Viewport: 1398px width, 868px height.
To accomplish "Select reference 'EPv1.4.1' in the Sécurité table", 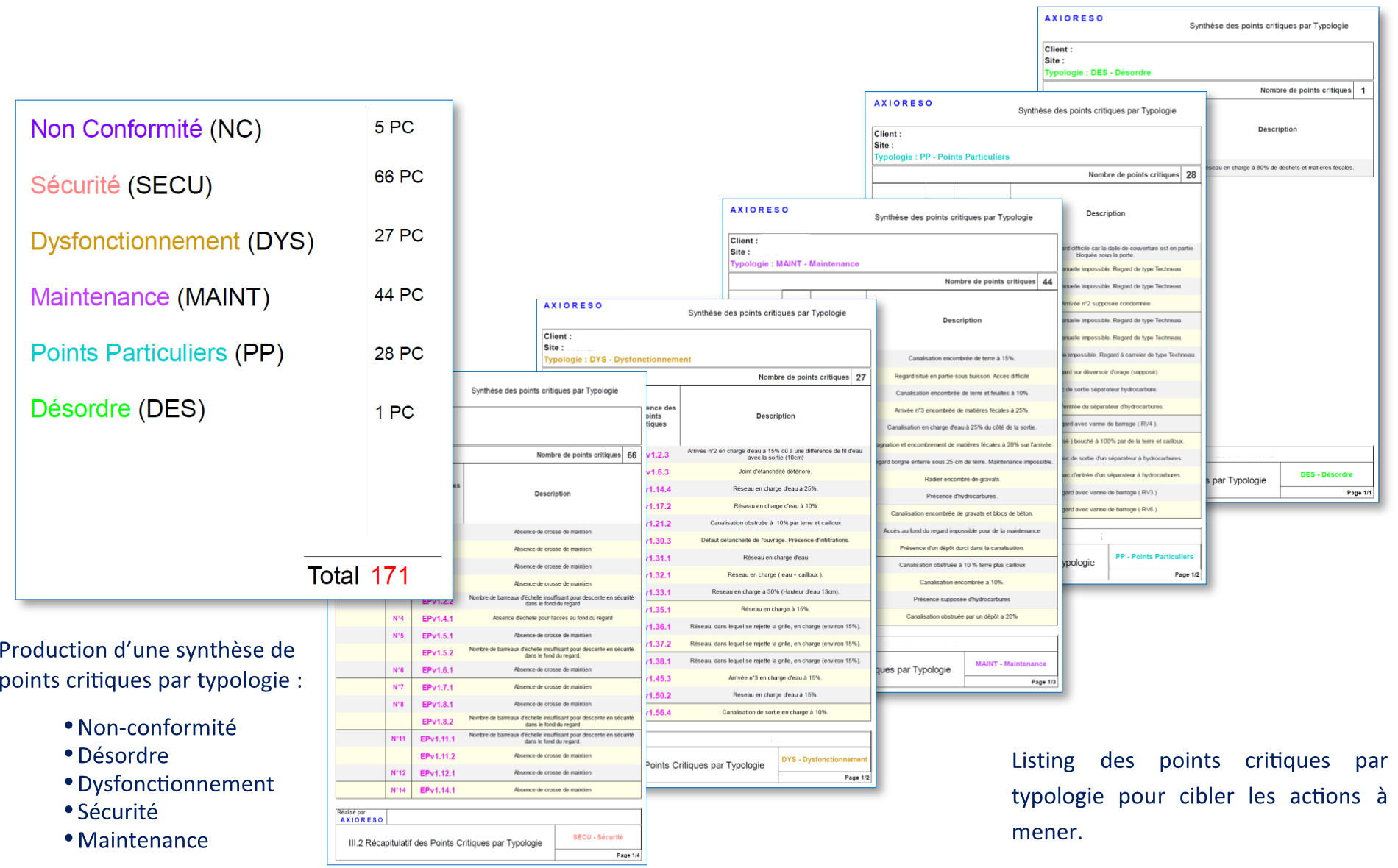I will [437, 619].
